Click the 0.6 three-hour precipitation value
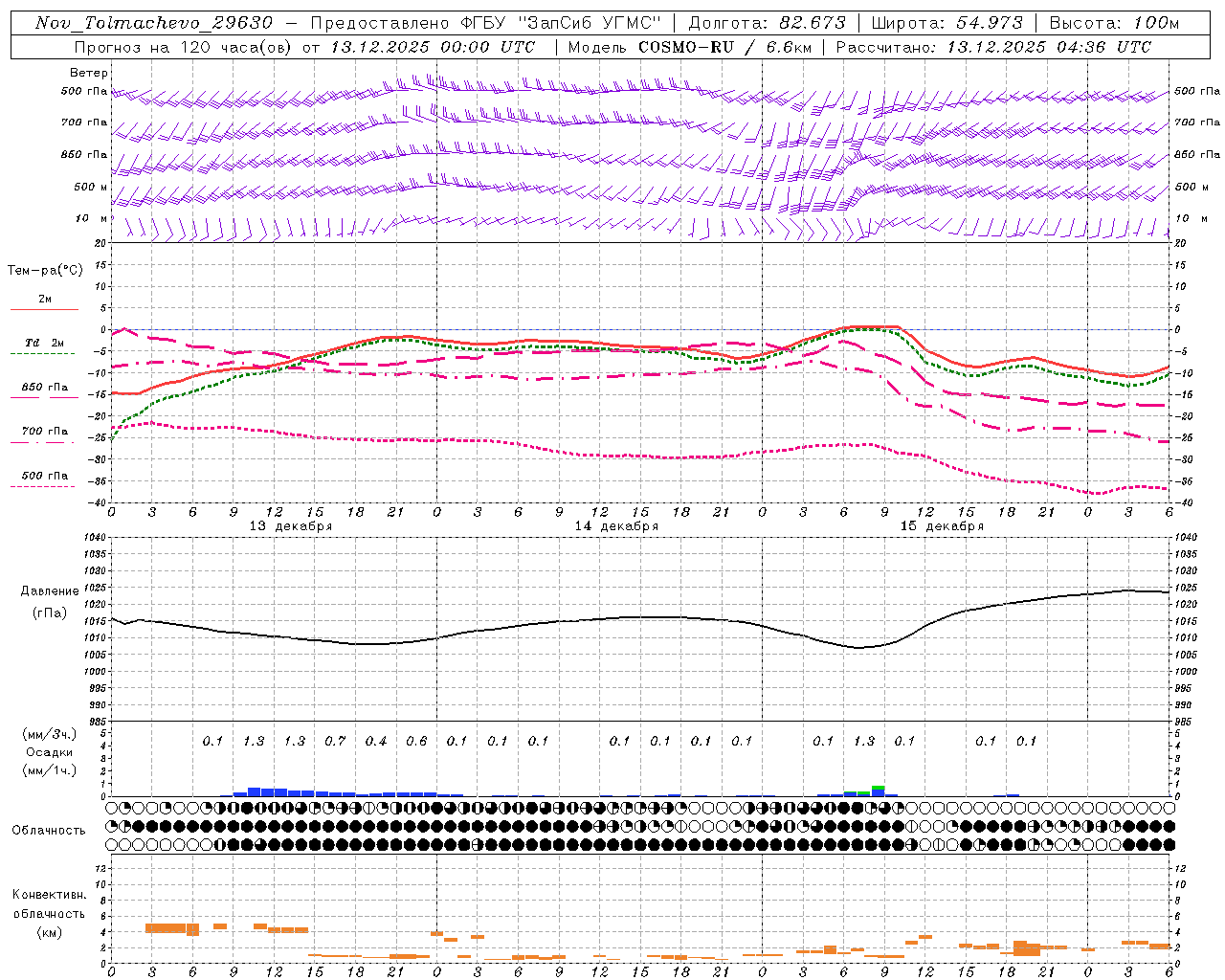This screenshot has height=980, width=1225. click(416, 741)
